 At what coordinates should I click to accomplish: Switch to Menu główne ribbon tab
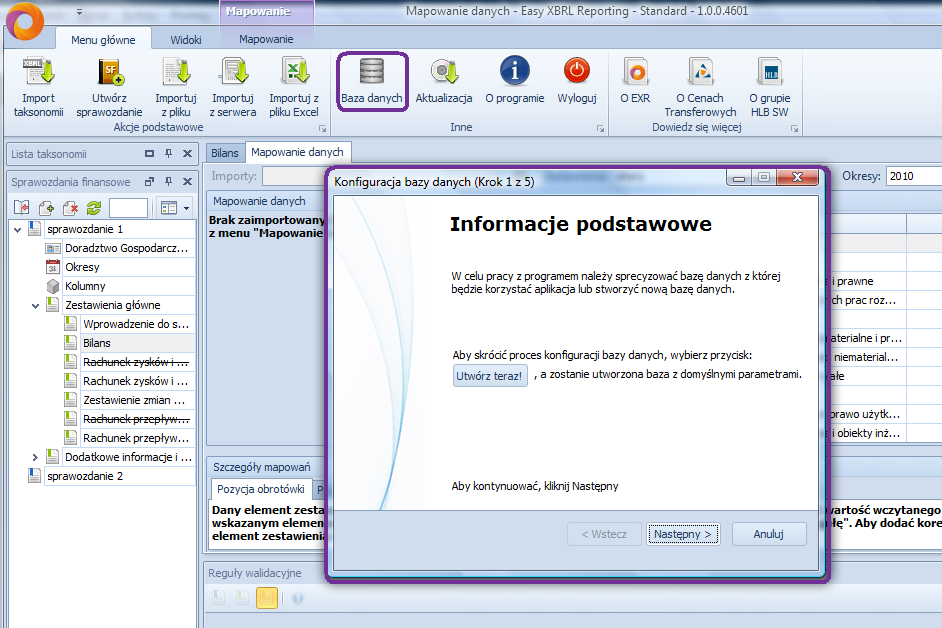[x=103, y=40]
